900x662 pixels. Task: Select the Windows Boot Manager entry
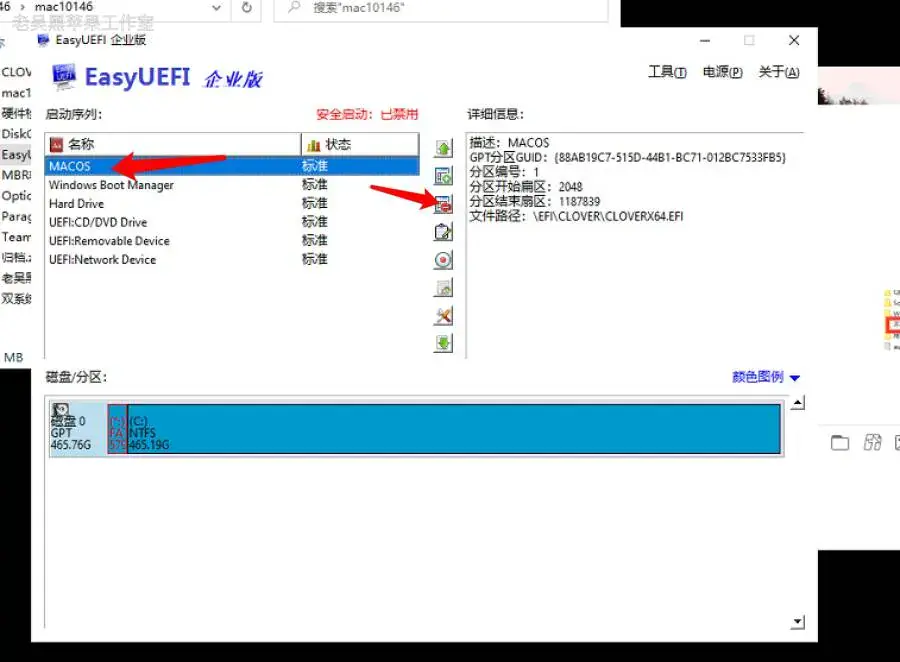point(232,185)
